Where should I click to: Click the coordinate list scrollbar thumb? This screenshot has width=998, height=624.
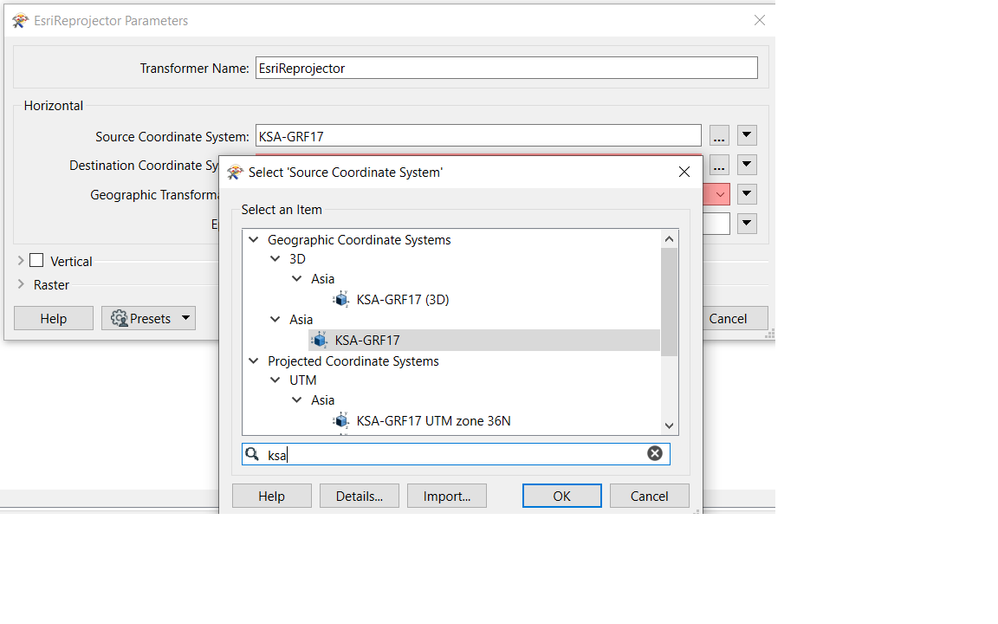(x=669, y=302)
